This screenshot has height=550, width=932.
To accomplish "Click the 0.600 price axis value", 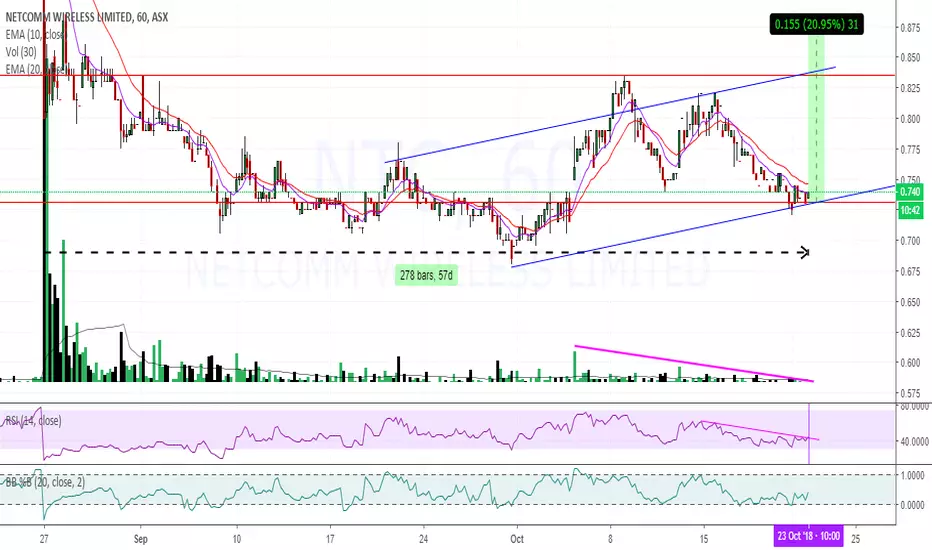I will click(x=911, y=363).
